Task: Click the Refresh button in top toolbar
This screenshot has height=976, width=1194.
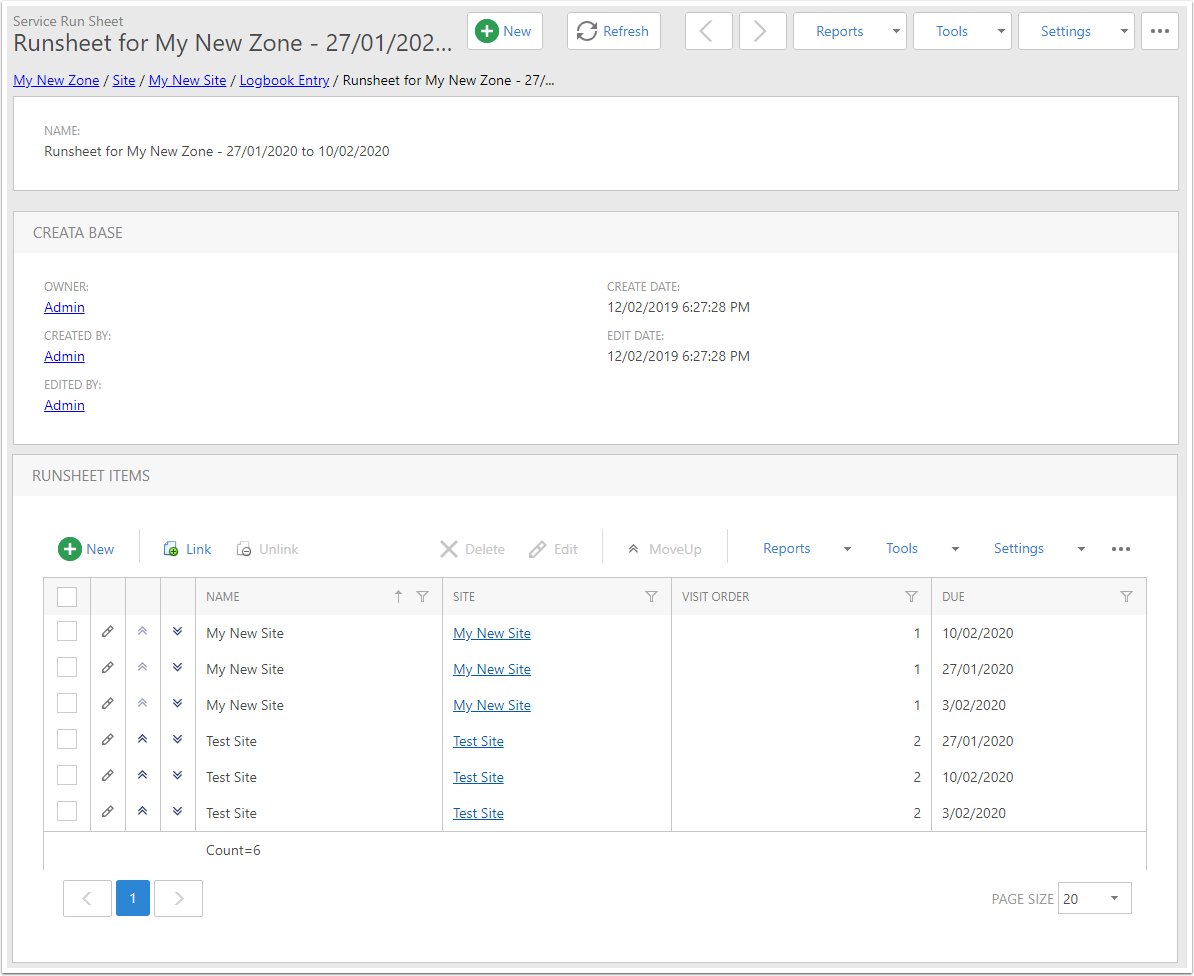Action: click(x=614, y=31)
